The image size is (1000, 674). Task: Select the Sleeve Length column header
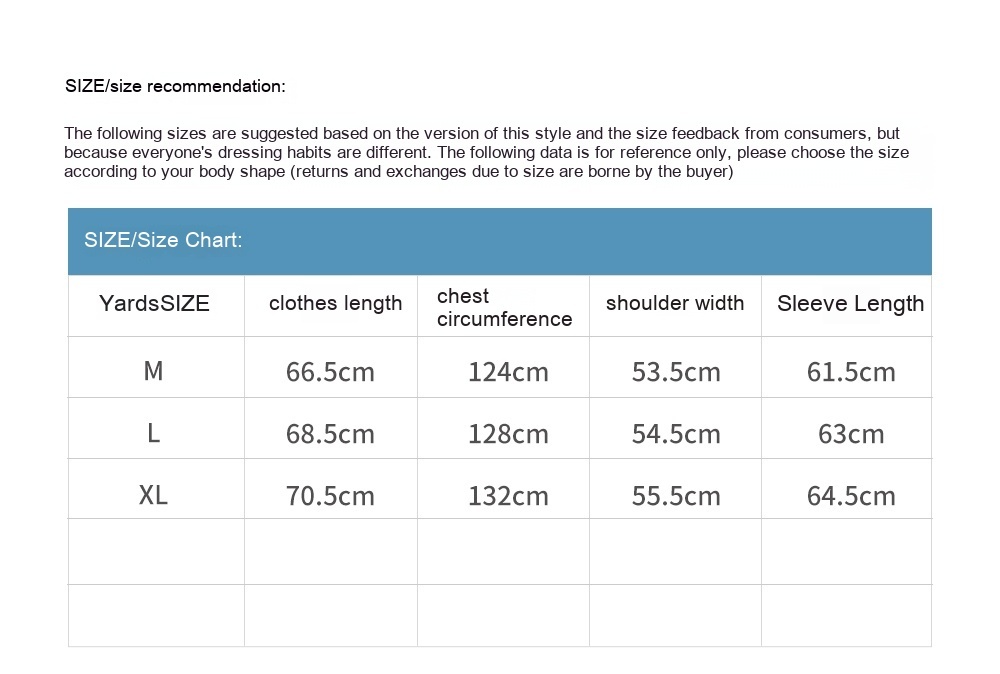coord(850,304)
